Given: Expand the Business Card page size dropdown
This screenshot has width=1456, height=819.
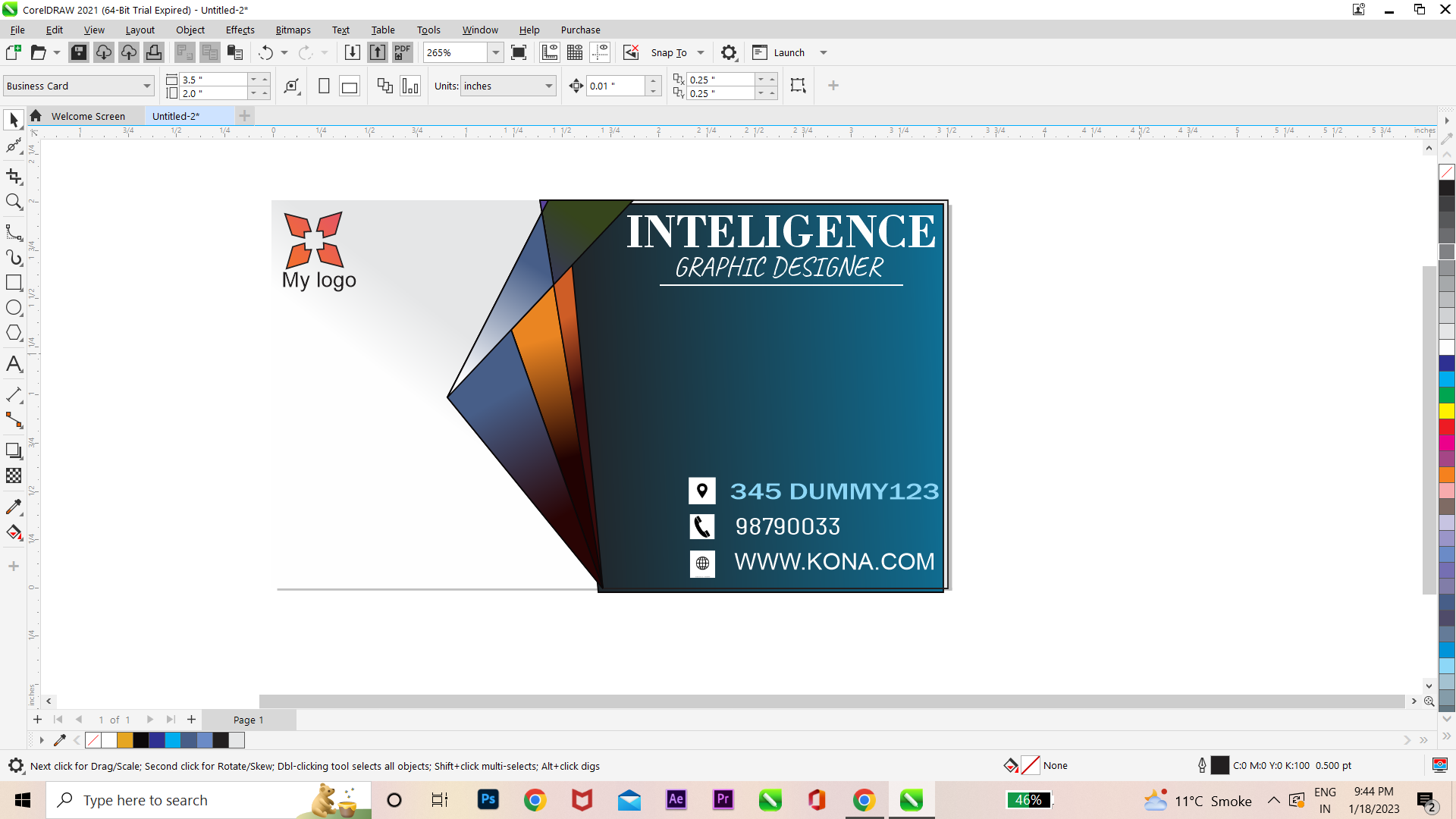Looking at the screenshot, I should [147, 86].
